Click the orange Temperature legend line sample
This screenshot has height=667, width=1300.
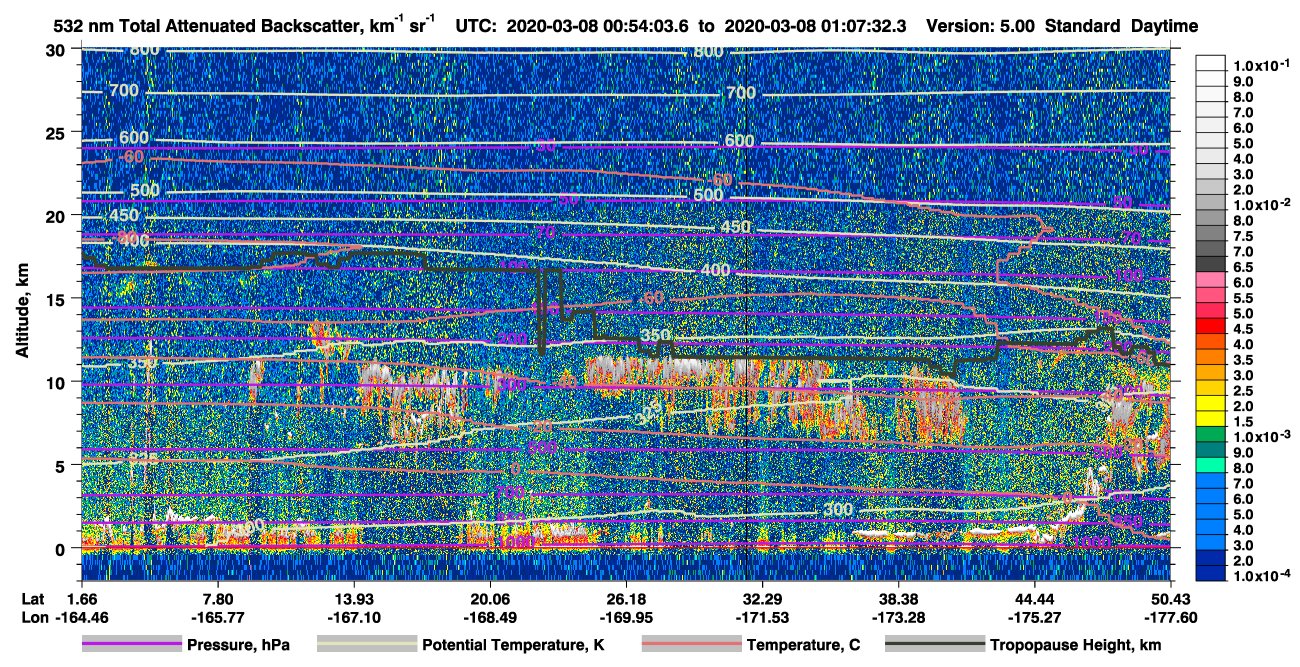click(x=690, y=645)
